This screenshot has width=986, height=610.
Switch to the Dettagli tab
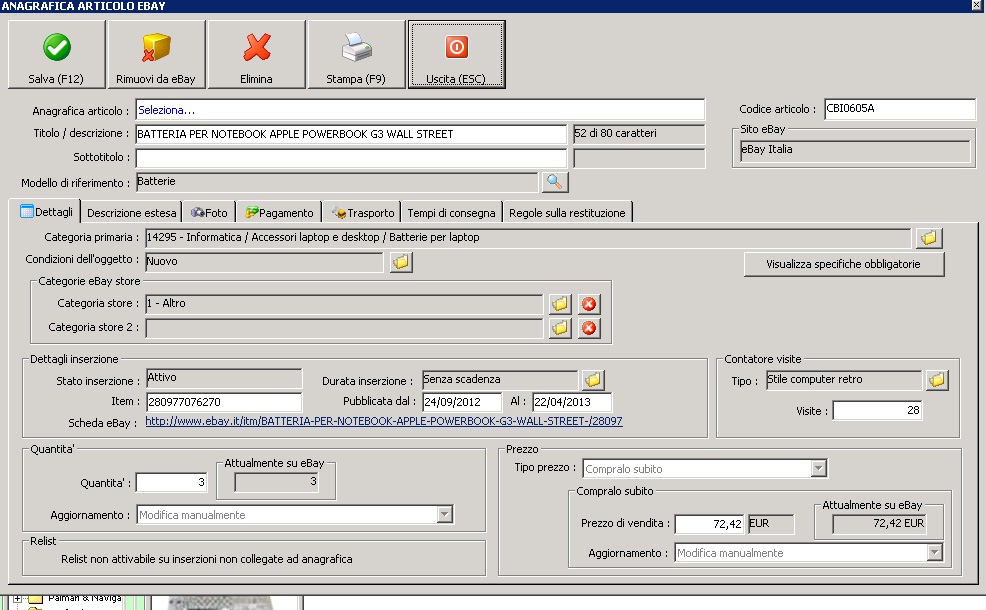click(x=47, y=212)
